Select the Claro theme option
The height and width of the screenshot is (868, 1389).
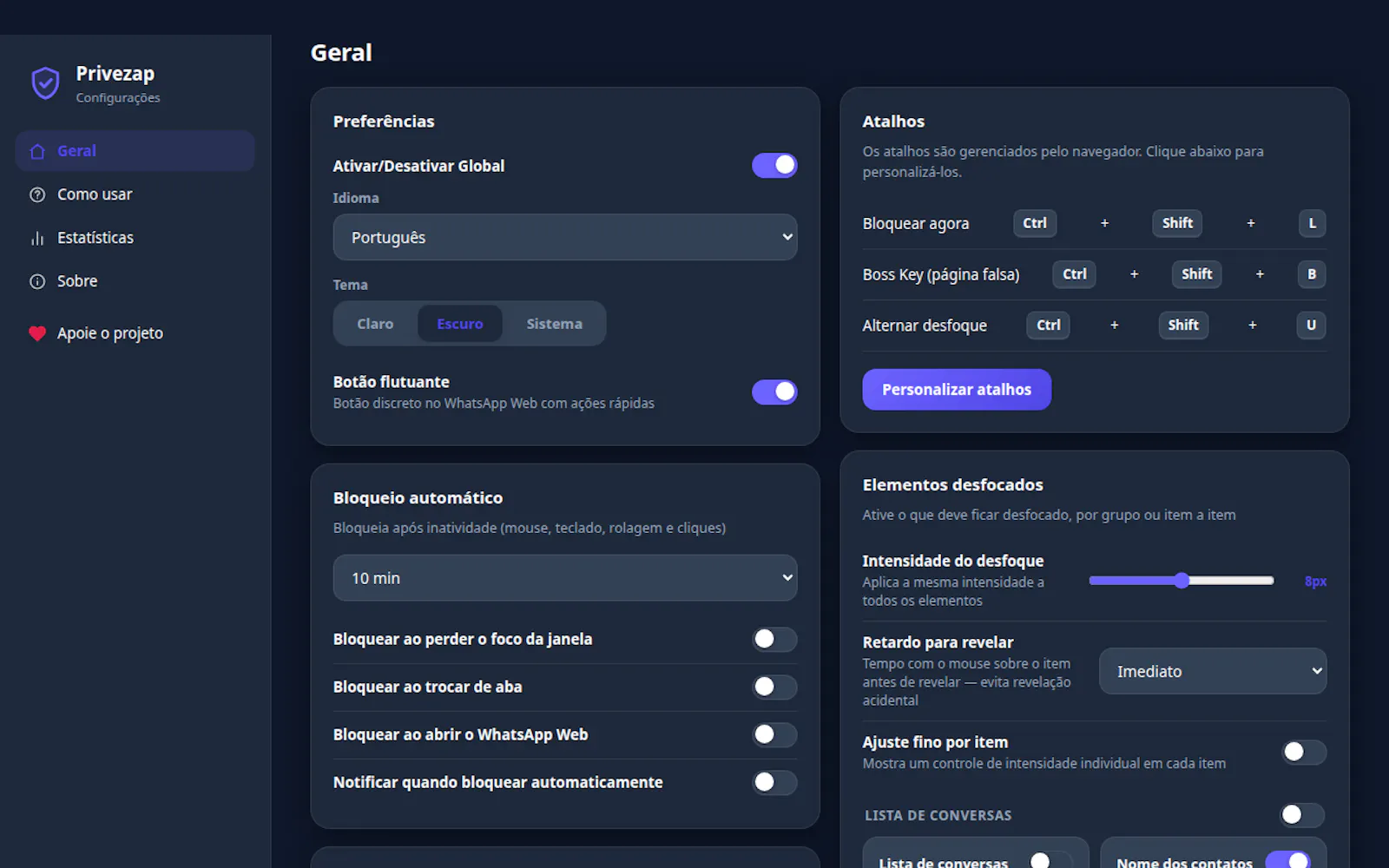pyautogui.click(x=375, y=324)
